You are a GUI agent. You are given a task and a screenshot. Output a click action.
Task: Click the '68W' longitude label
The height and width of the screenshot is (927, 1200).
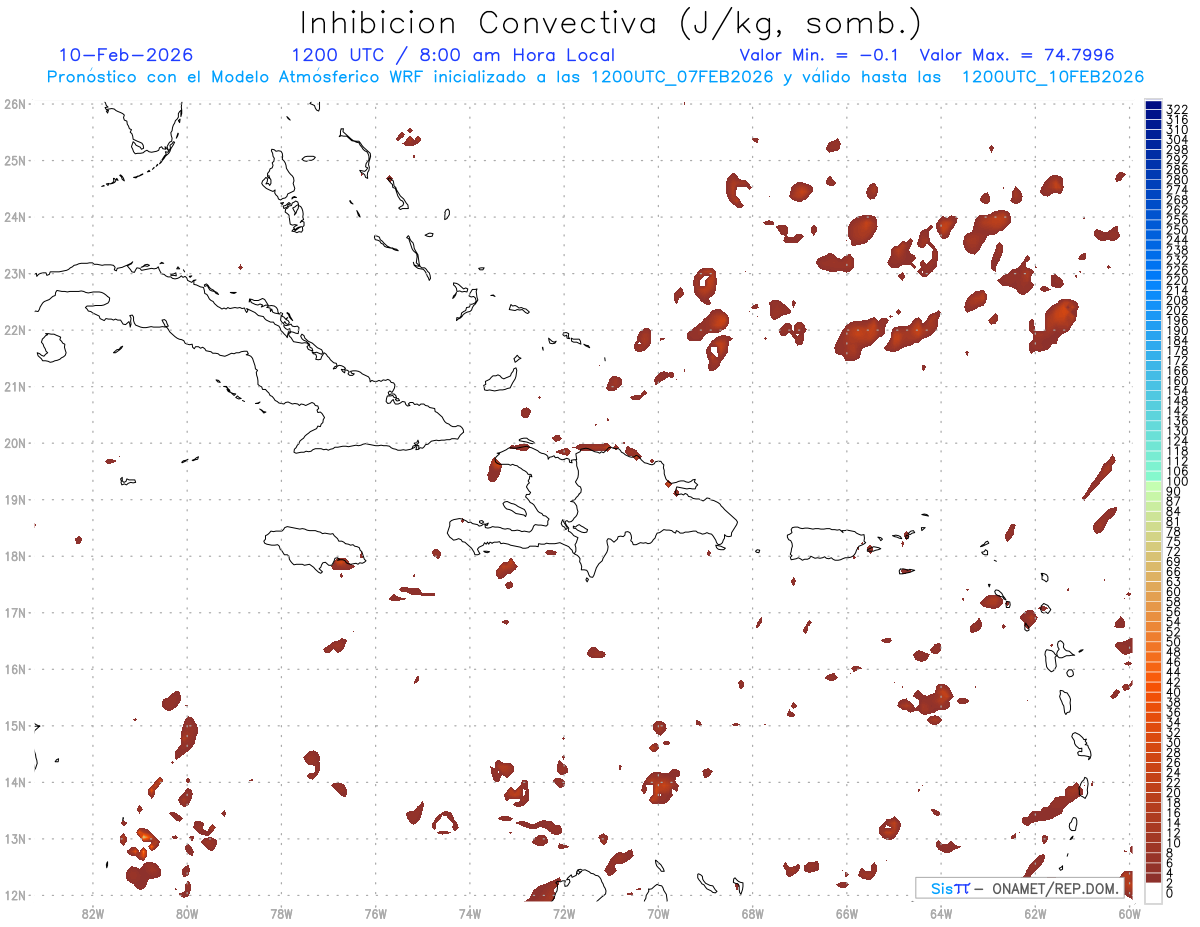tap(752, 912)
